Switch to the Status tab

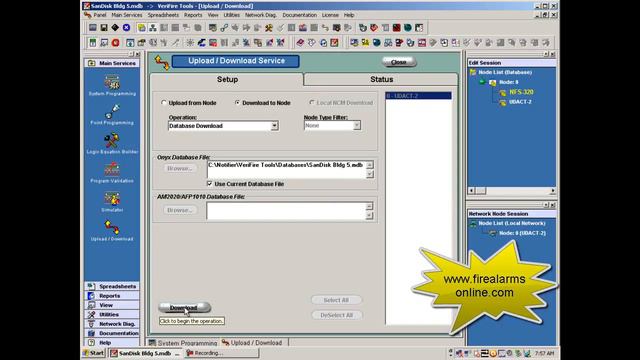381,80
